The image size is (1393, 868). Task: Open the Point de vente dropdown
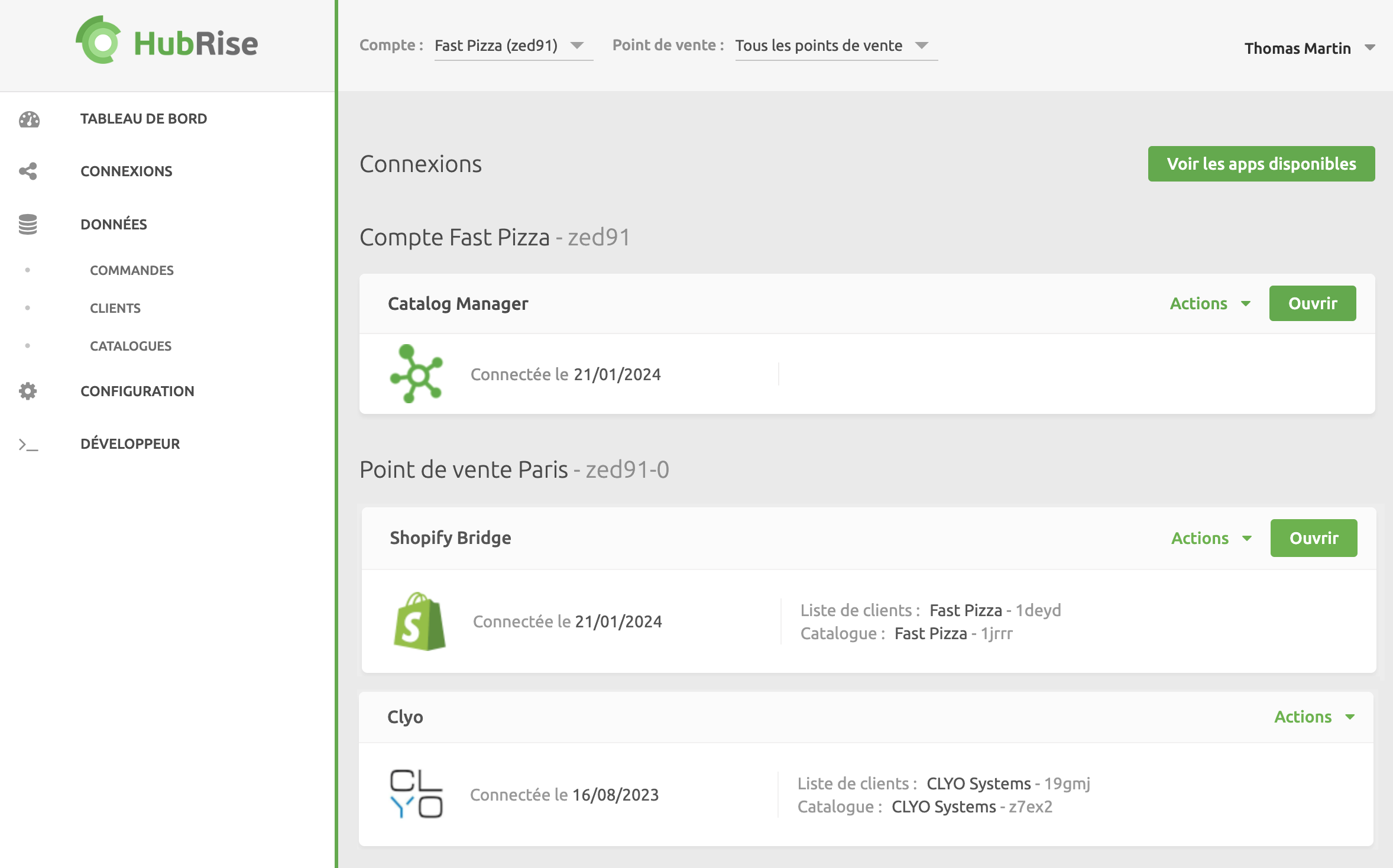[x=836, y=46]
